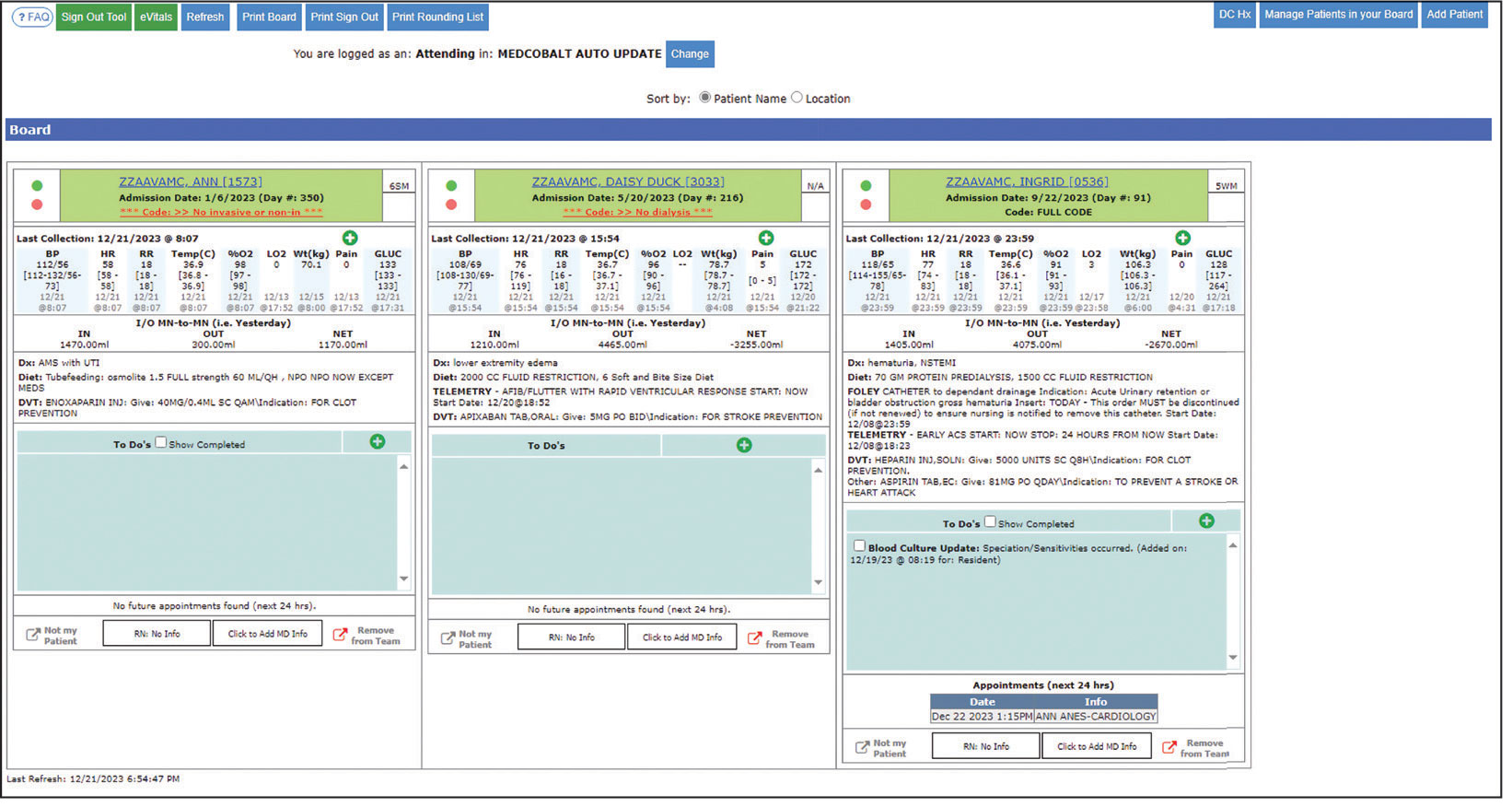Viewport: 1512px width, 807px height.
Task: Click Not my Patient icon on DAISY DUCK card
Action: 448,638
